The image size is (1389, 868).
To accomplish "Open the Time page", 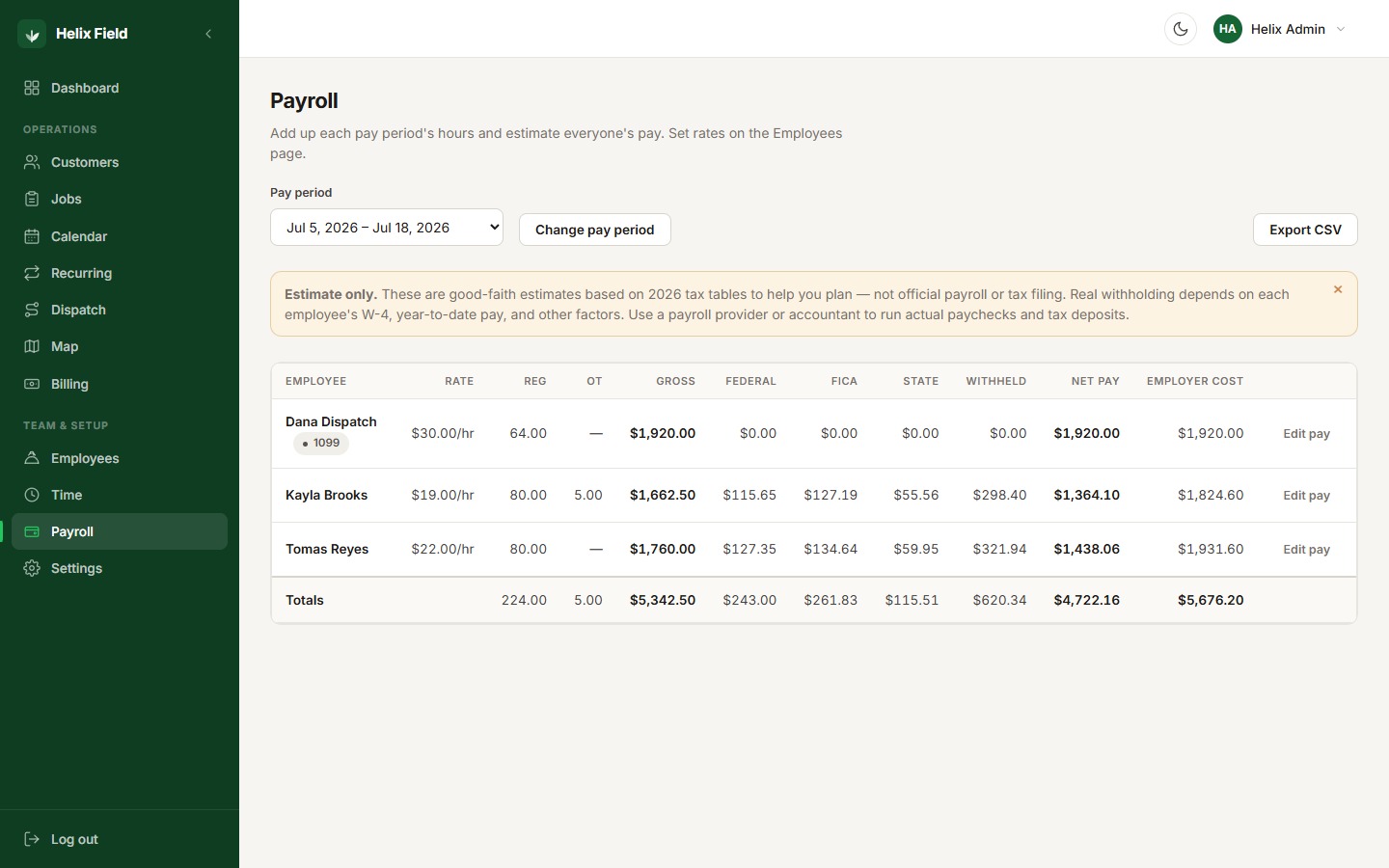I will (120, 495).
